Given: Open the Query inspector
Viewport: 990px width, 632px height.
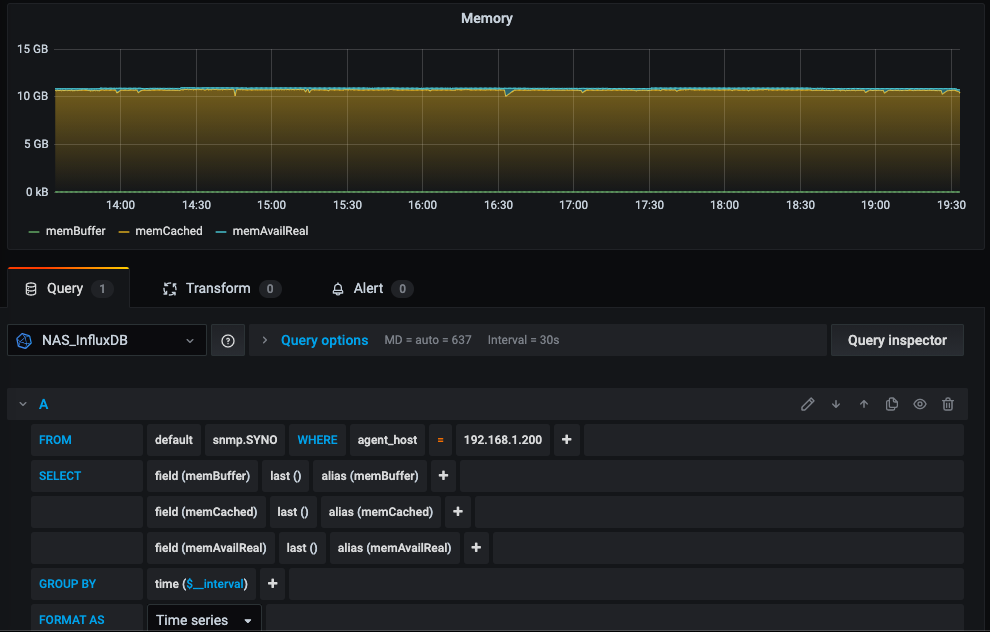Looking at the screenshot, I should click(897, 340).
